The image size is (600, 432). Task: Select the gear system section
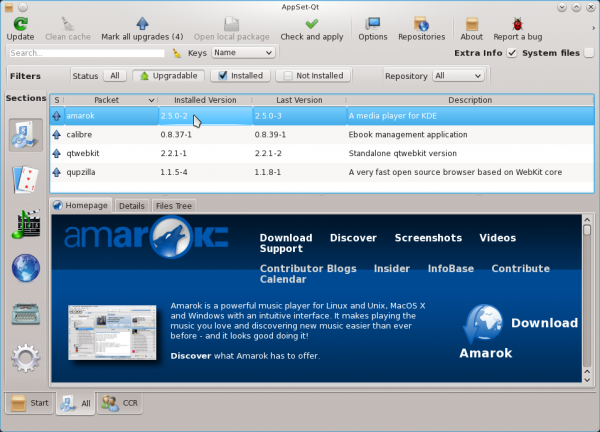coord(26,358)
